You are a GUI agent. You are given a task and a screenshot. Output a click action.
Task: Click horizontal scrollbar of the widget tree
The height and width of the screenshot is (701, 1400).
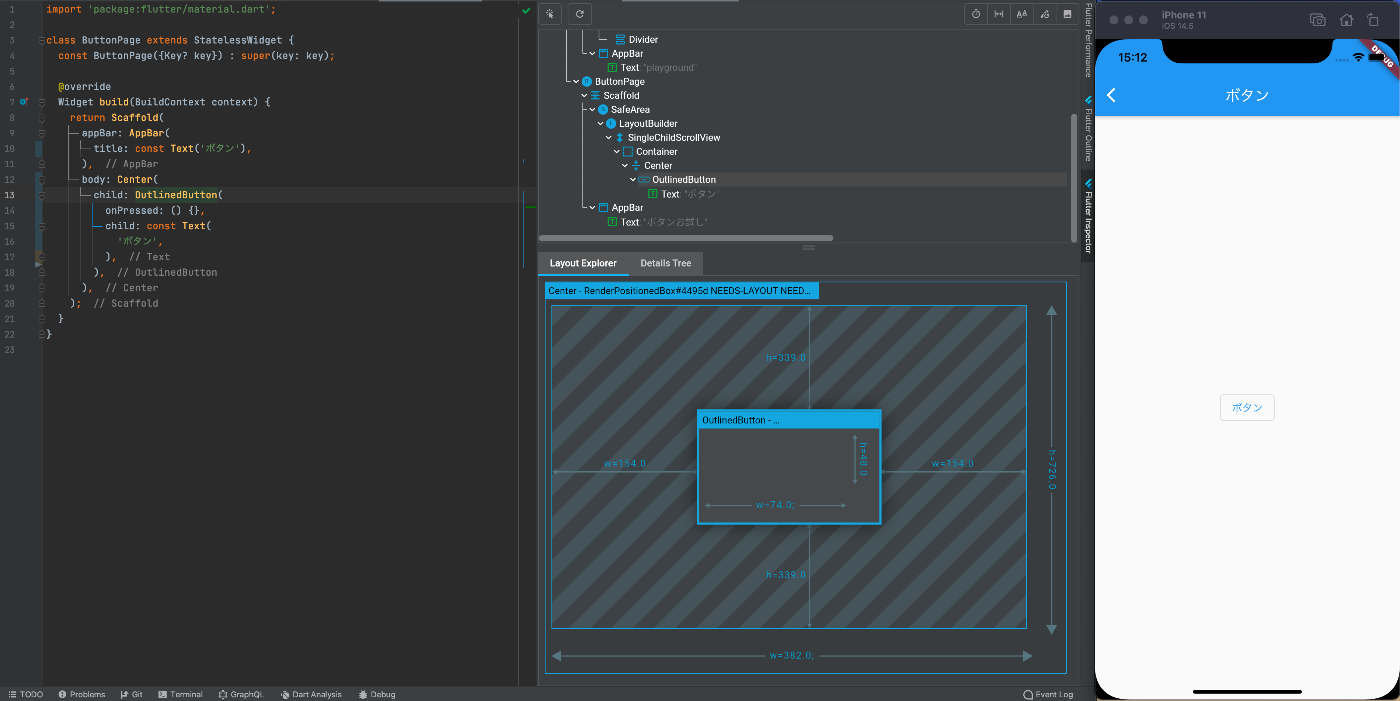coord(686,238)
